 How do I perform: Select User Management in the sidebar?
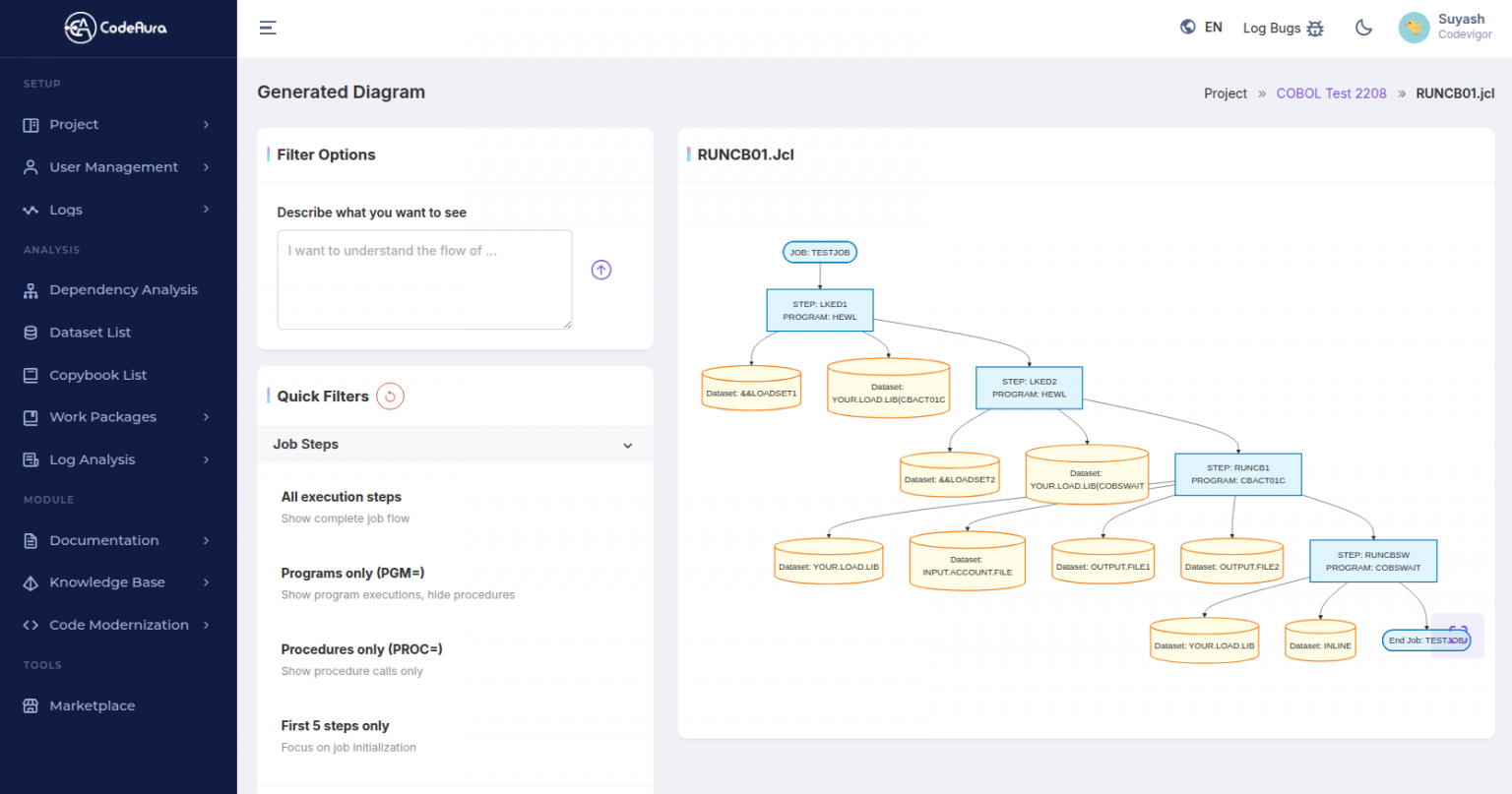114,166
